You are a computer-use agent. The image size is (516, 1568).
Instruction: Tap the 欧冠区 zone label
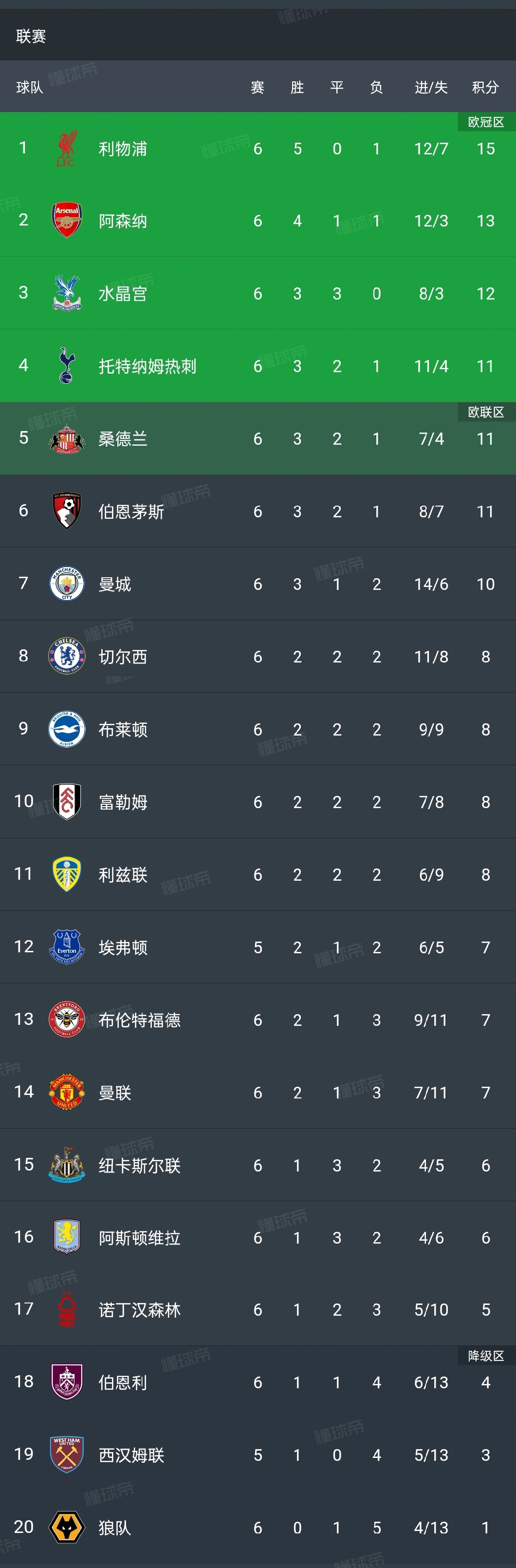click(486, 122)
